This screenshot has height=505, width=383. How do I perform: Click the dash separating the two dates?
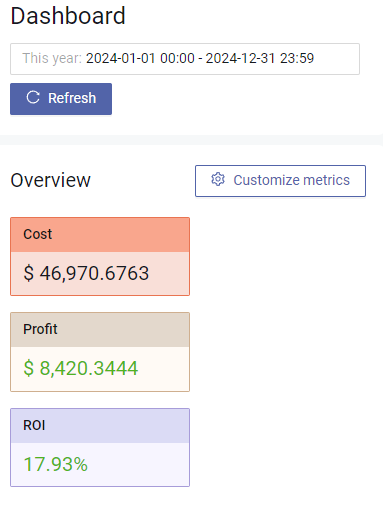(200, 59)
